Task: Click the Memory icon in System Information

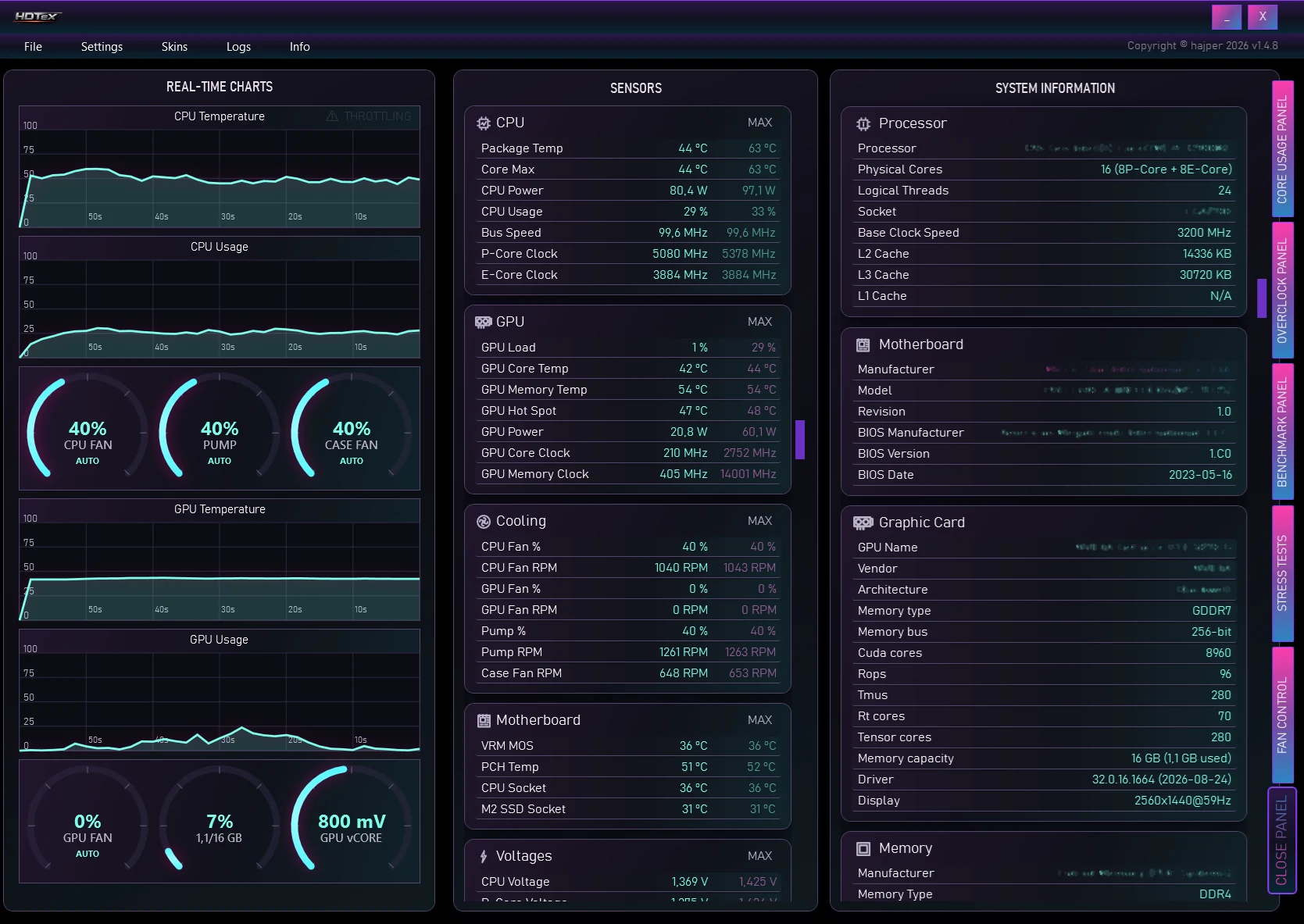Action: click(863, 848)
